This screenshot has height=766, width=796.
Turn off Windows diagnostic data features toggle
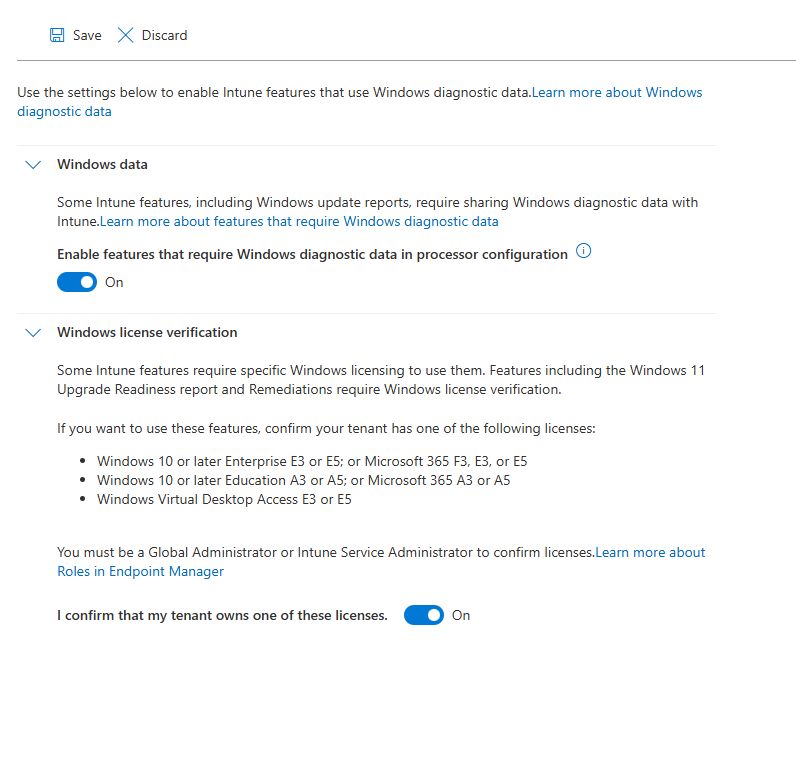click(x=77, y=282)
